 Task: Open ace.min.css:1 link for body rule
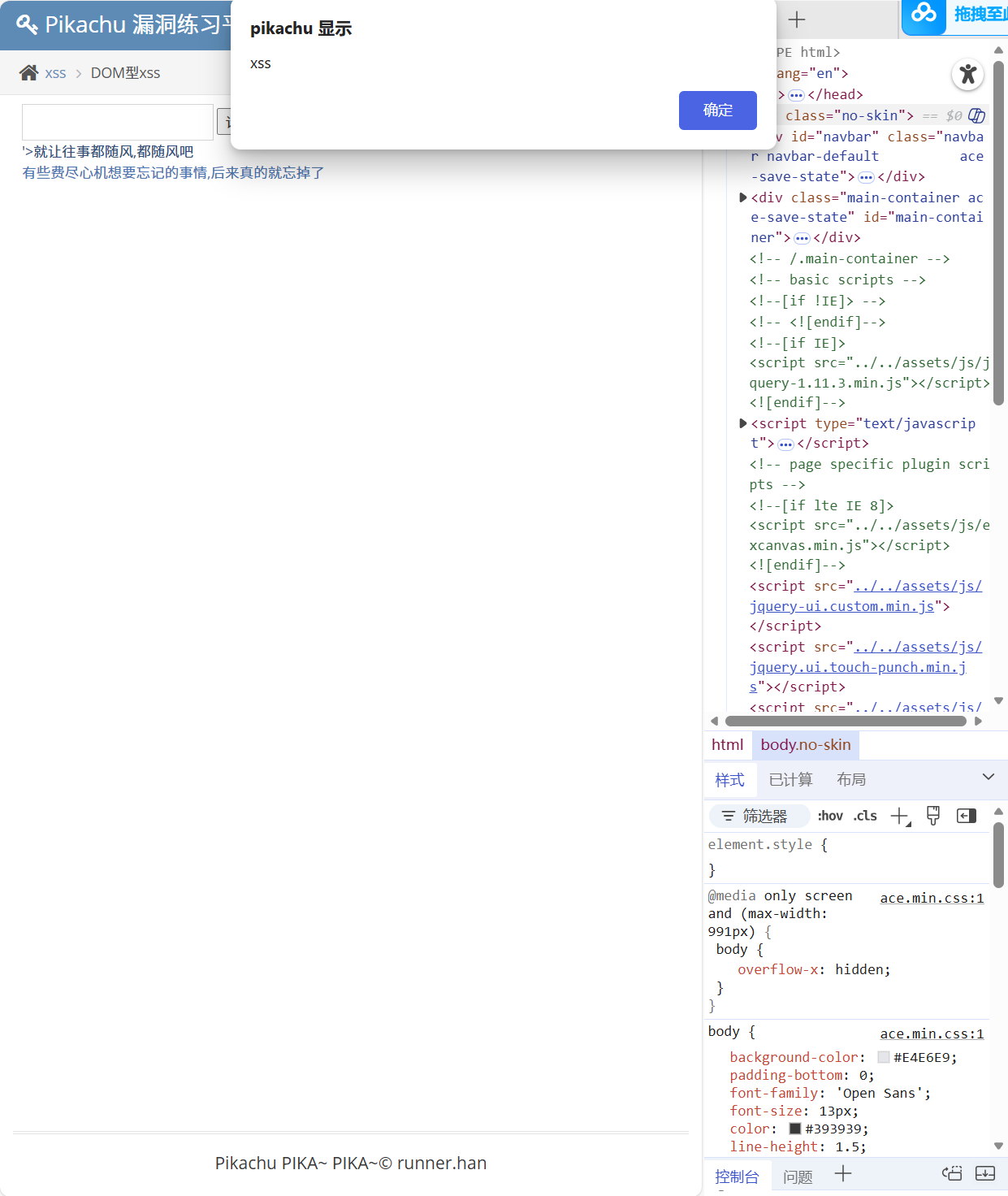(x=932, y=1033)
